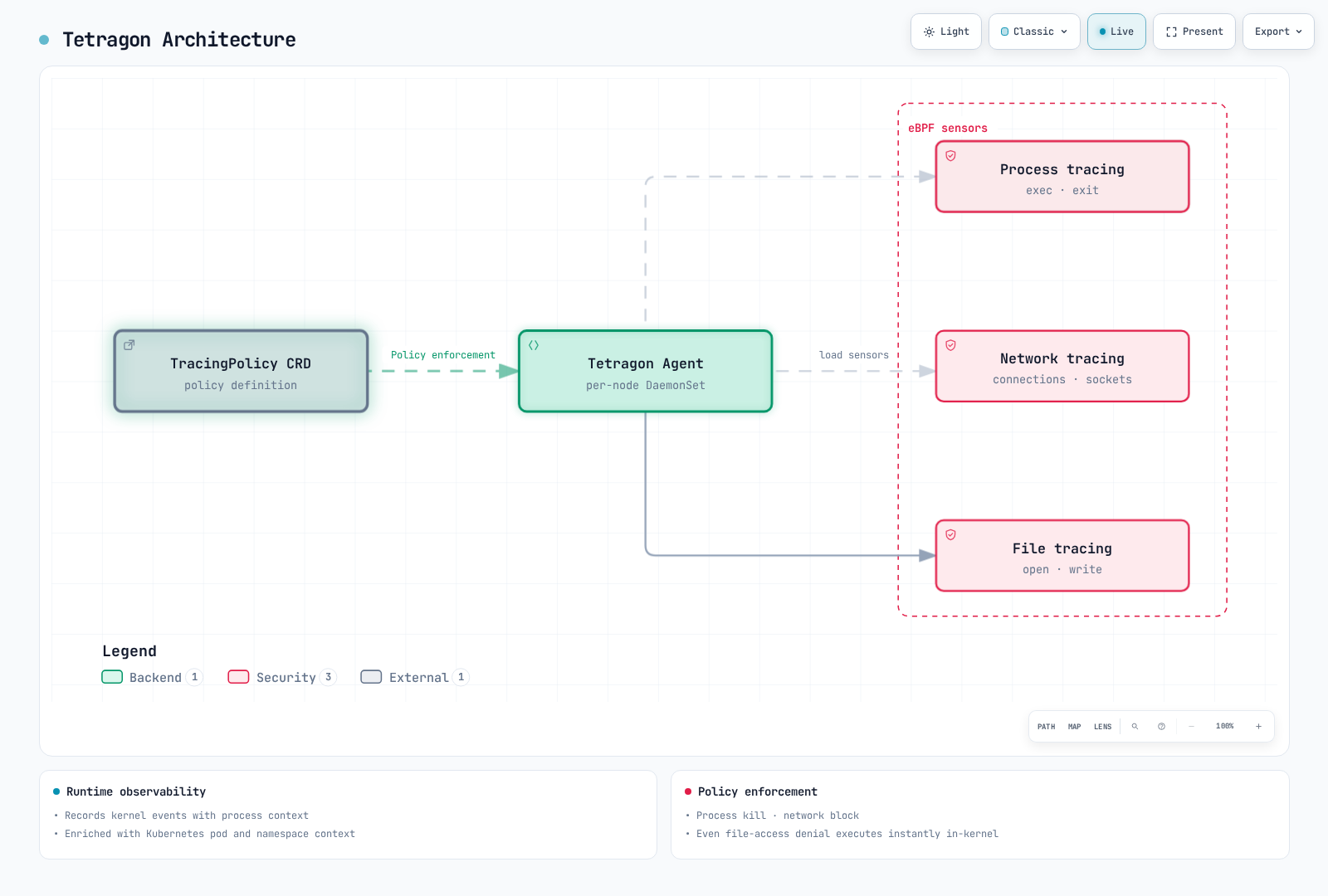
Task: Toggle the Backend legend swatch
Action: pos(112,677)
